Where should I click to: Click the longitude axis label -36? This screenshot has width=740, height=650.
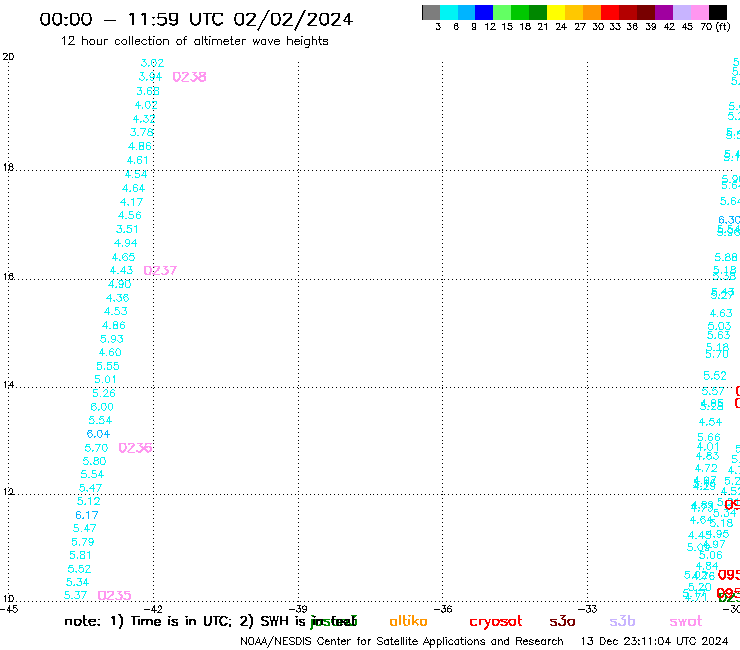click(x=443, y=609)
